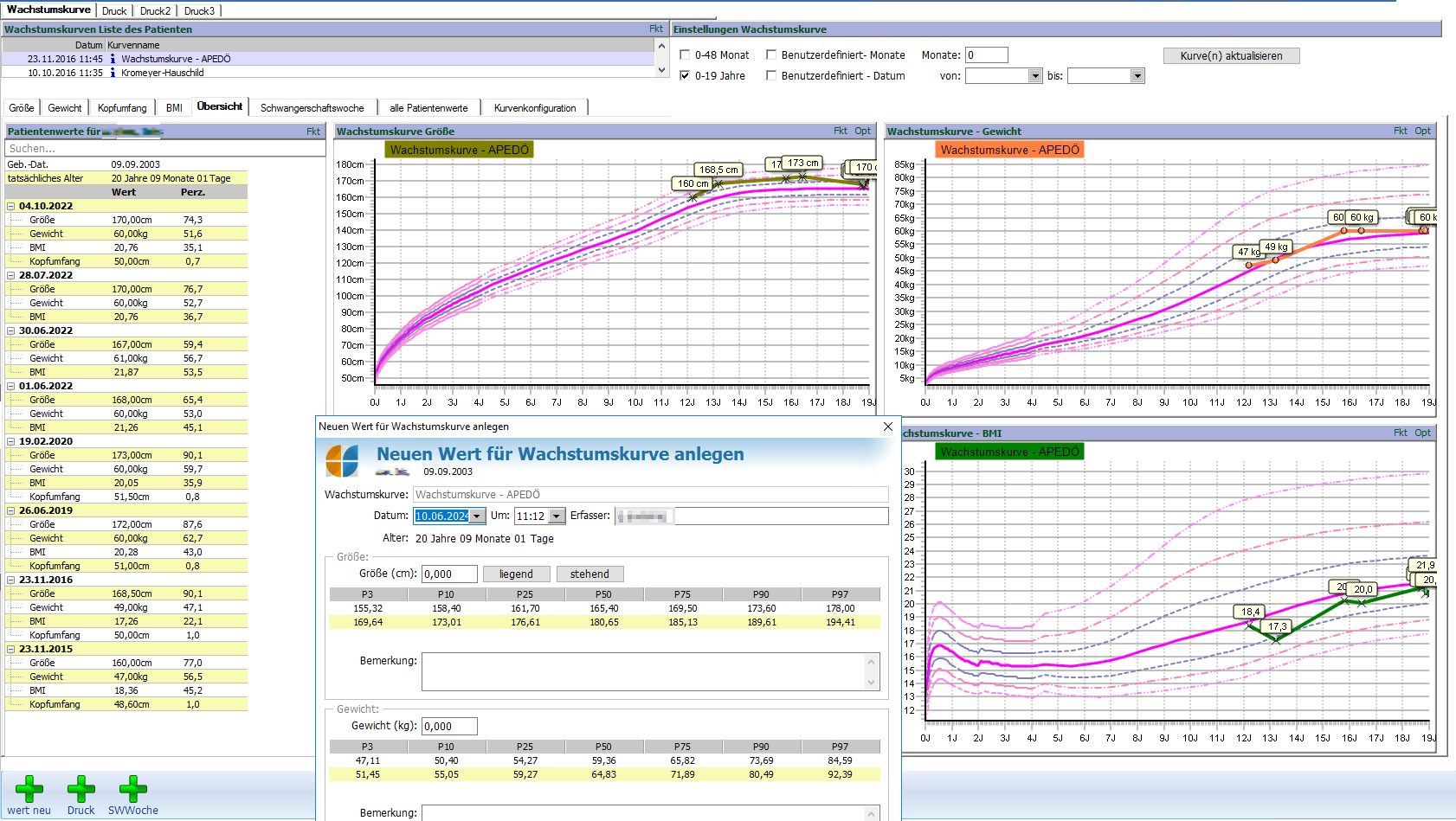Enable the 0-48 Monat checkbox
The image size is (1456, 821).
pos(685,55)
